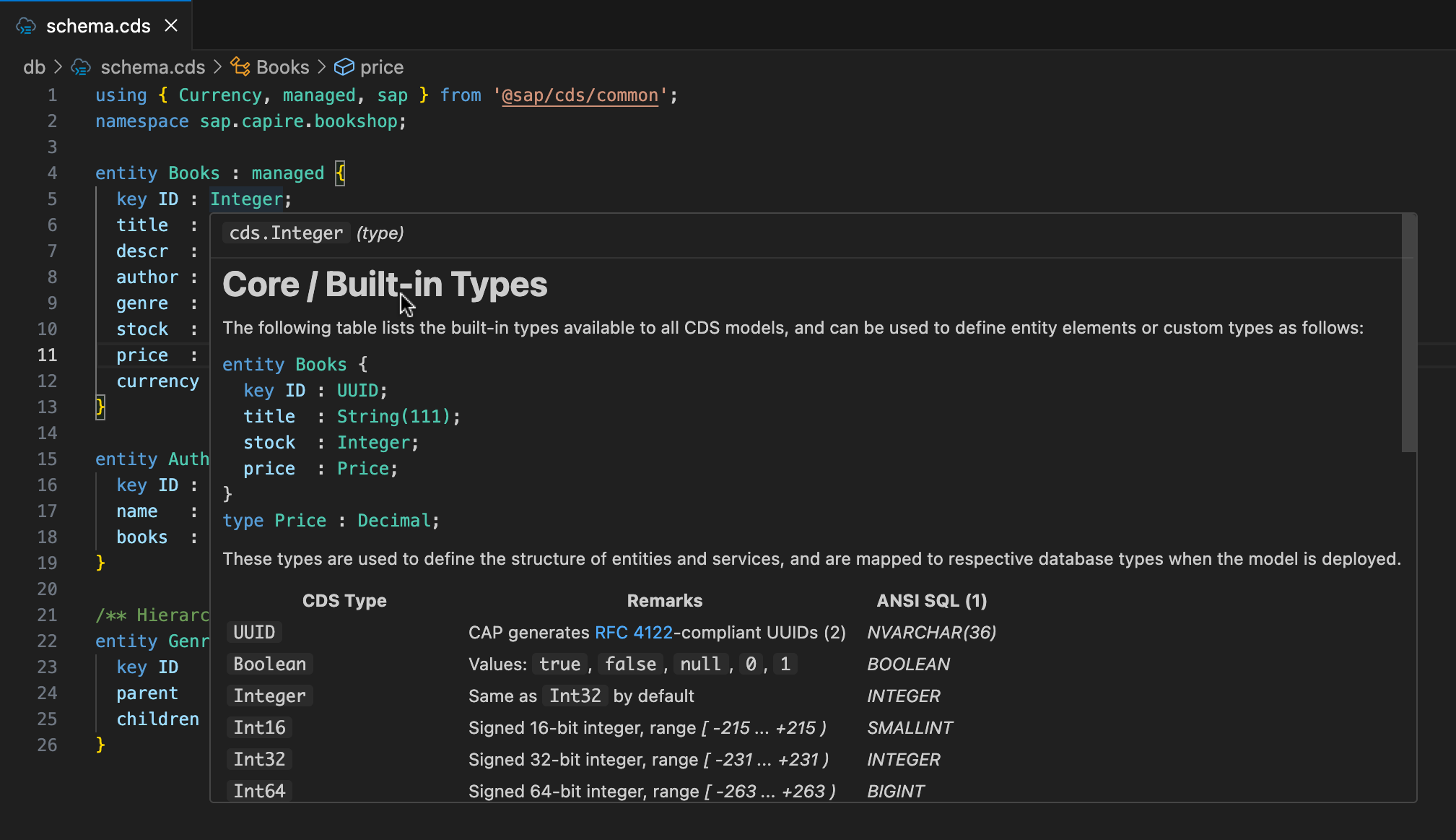Viewport: 1456px width, 840px height.
Task: Click the 'Core / Built-in Types' heading
Action: coord(385,285)
